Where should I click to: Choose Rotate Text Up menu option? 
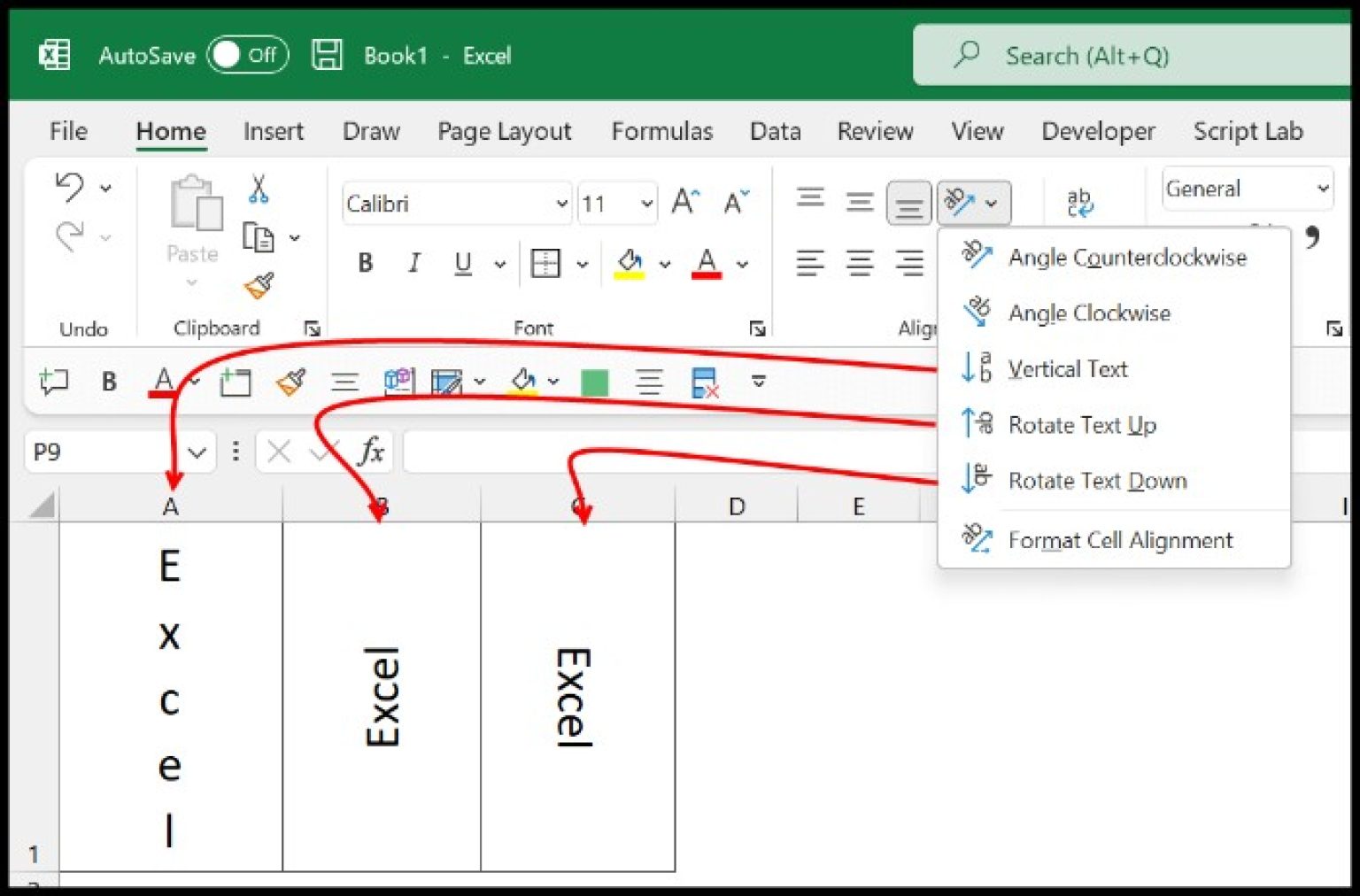[x=1082, y=425]
